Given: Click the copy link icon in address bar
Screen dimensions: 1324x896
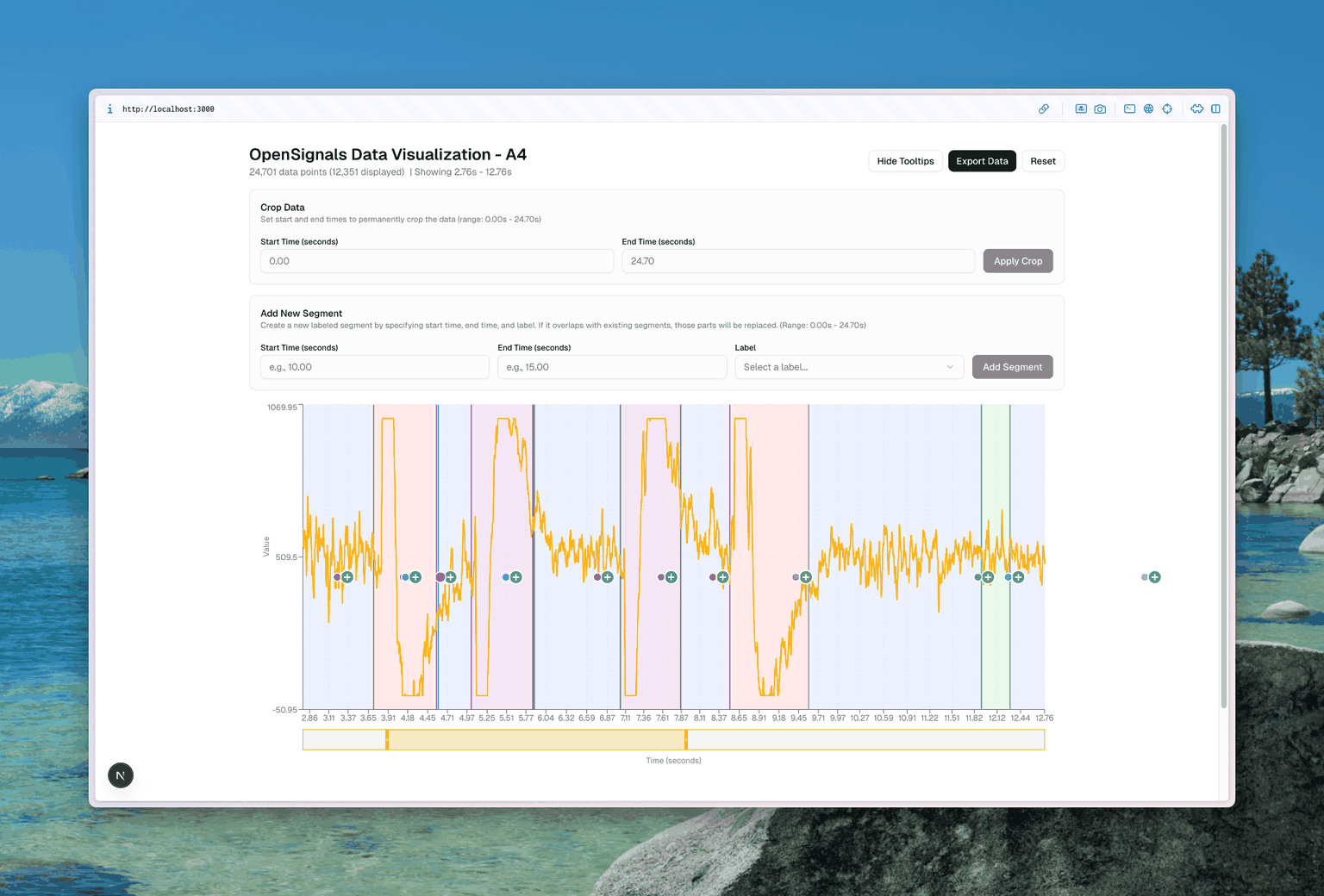Looking at the screenshot, I should pyautogui.click(x=1044, y=109).
